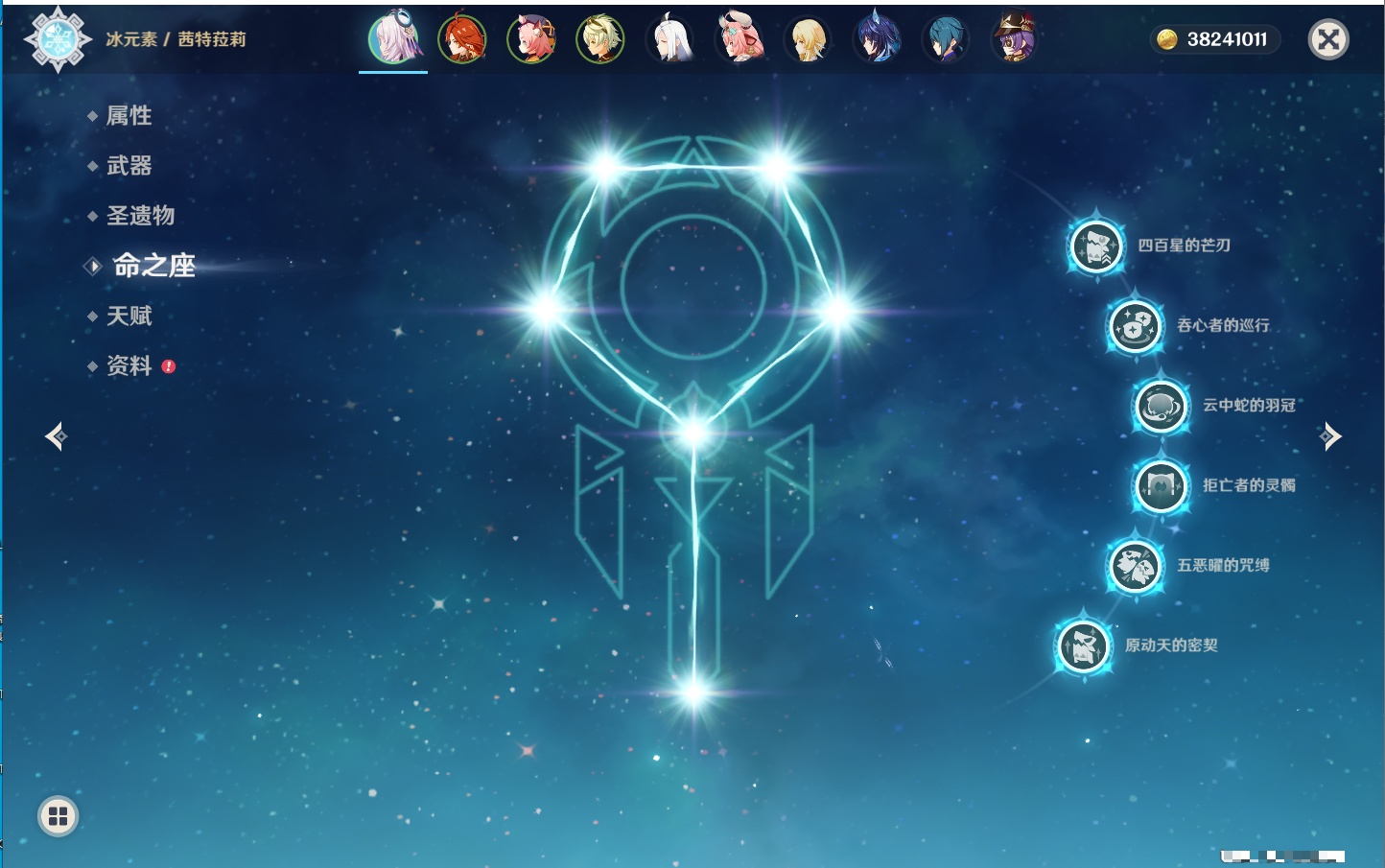
Task: Open the 属性 attributes menu
Action: (129, 116)
